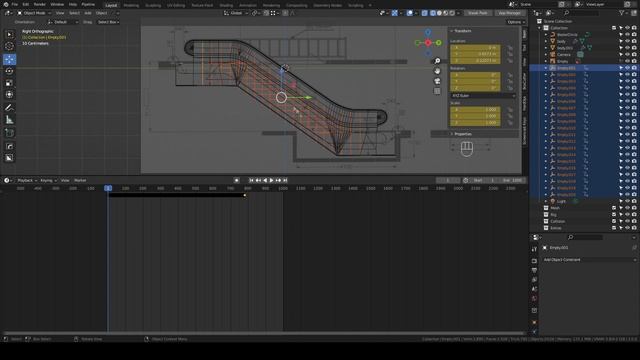Screen dimensions: 640x360
Task: Open the timeline Playback popover
Action: point(27,180)
